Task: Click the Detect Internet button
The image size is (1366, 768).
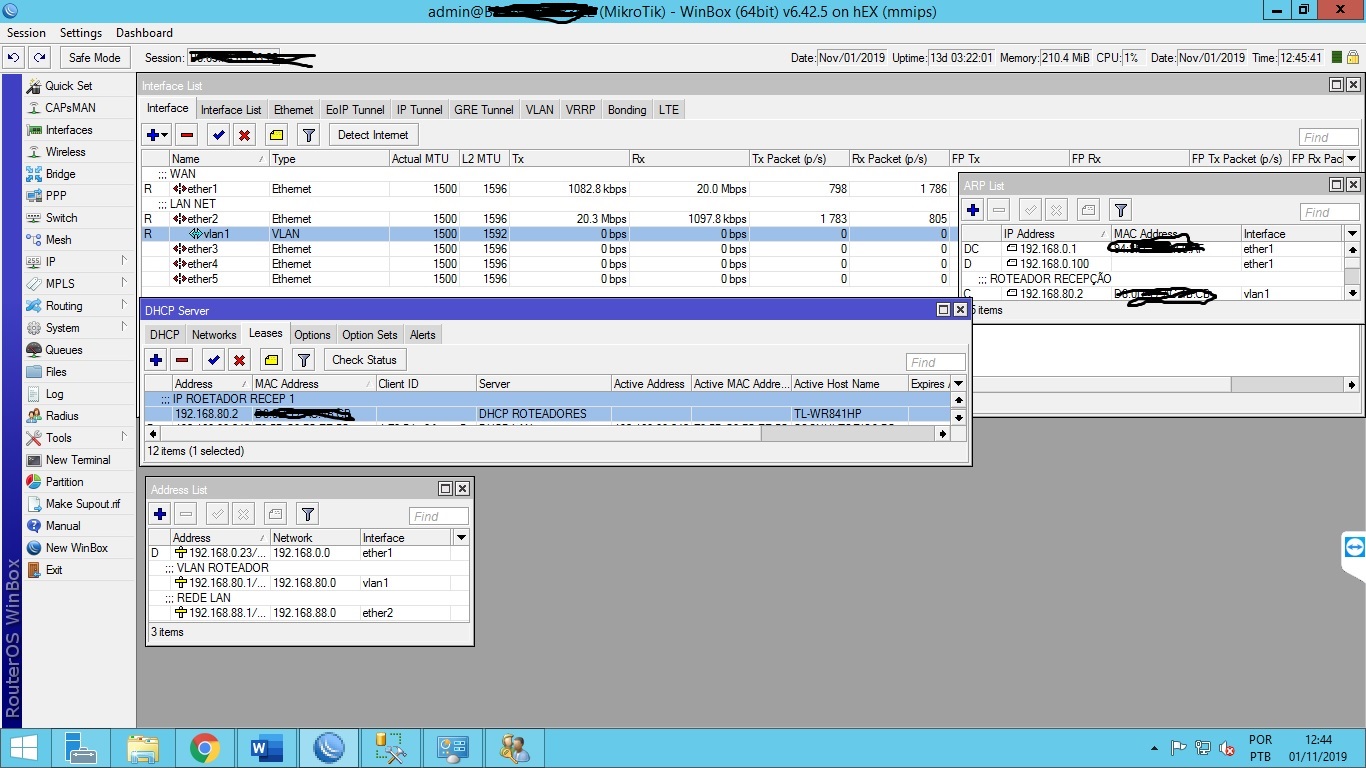Action: tap(373, 135)
